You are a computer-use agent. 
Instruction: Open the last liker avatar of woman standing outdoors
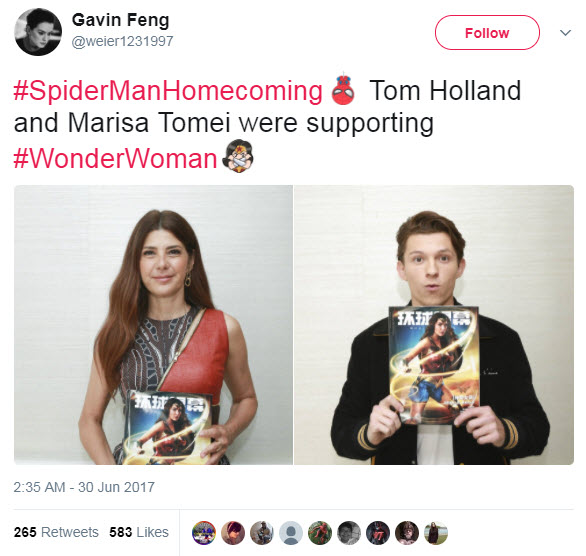tap(436, 532)
